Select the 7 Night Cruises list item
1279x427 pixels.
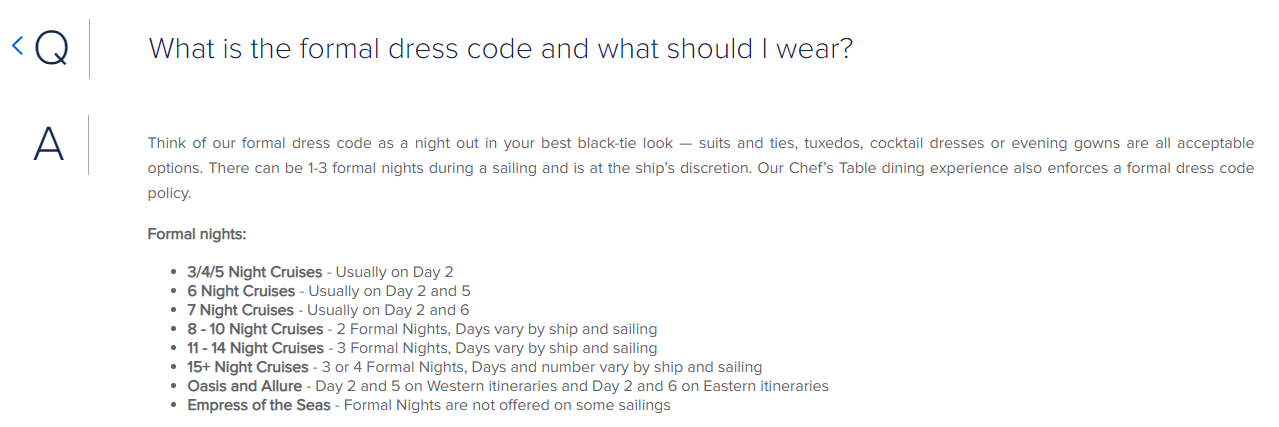(328, 310)
